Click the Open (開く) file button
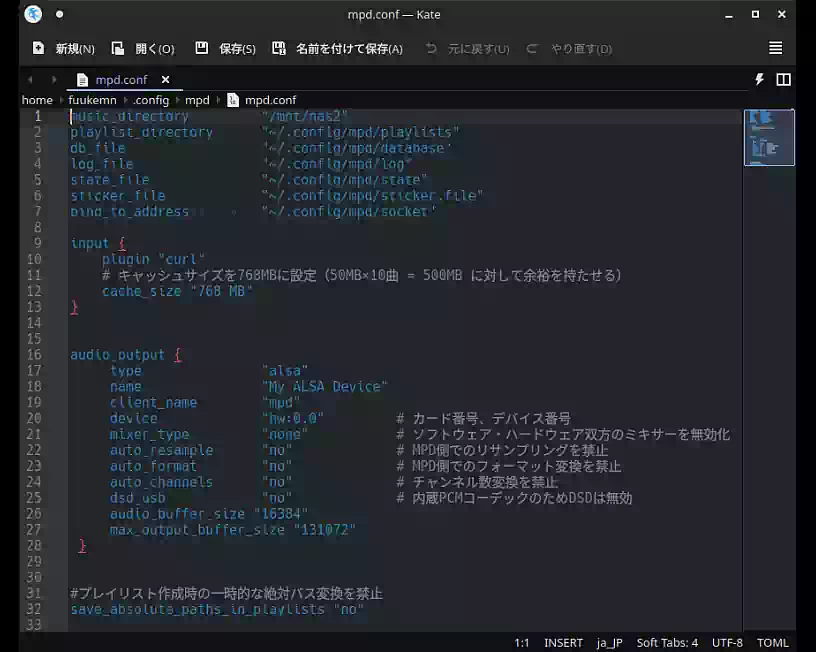The width and height of the screenshot is (816, 652). (143, 48)
